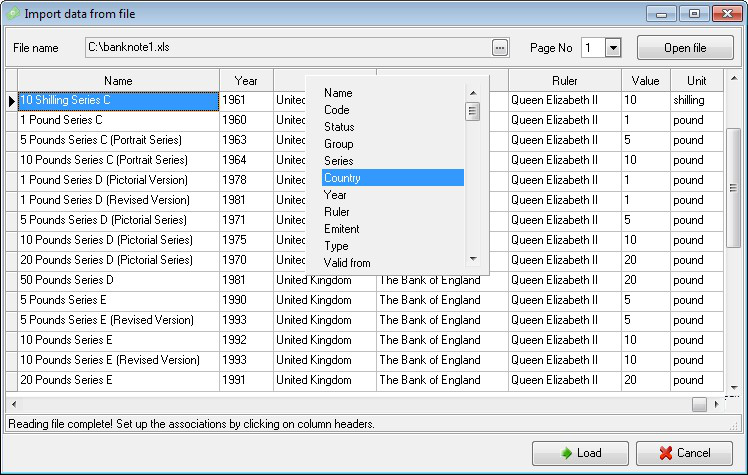748x475 pixels.
Task: Select the '5 Pounds Series E' name cell
Action: tap(118, 301)
